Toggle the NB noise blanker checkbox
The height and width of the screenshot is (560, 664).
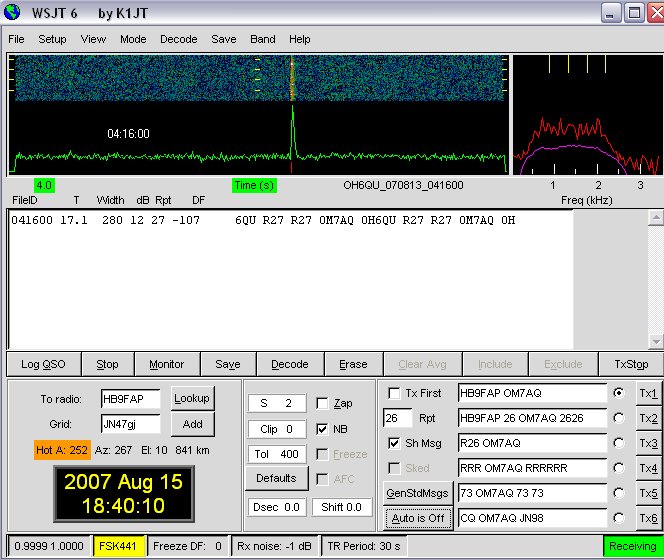tap(322, 429)
